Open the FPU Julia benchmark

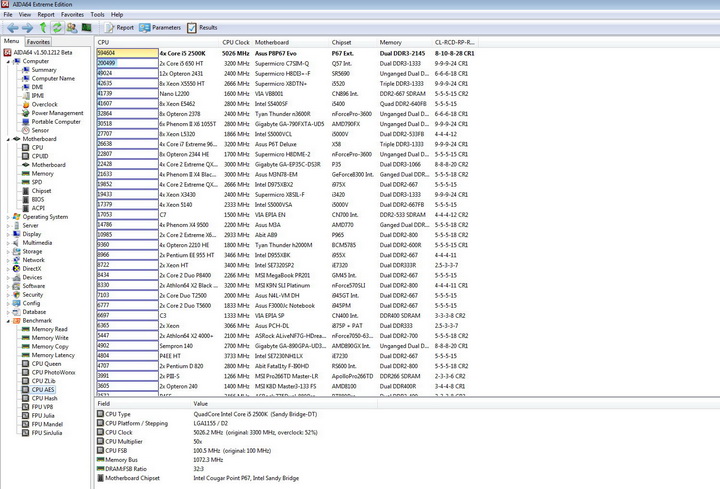[x=43, y=416]
